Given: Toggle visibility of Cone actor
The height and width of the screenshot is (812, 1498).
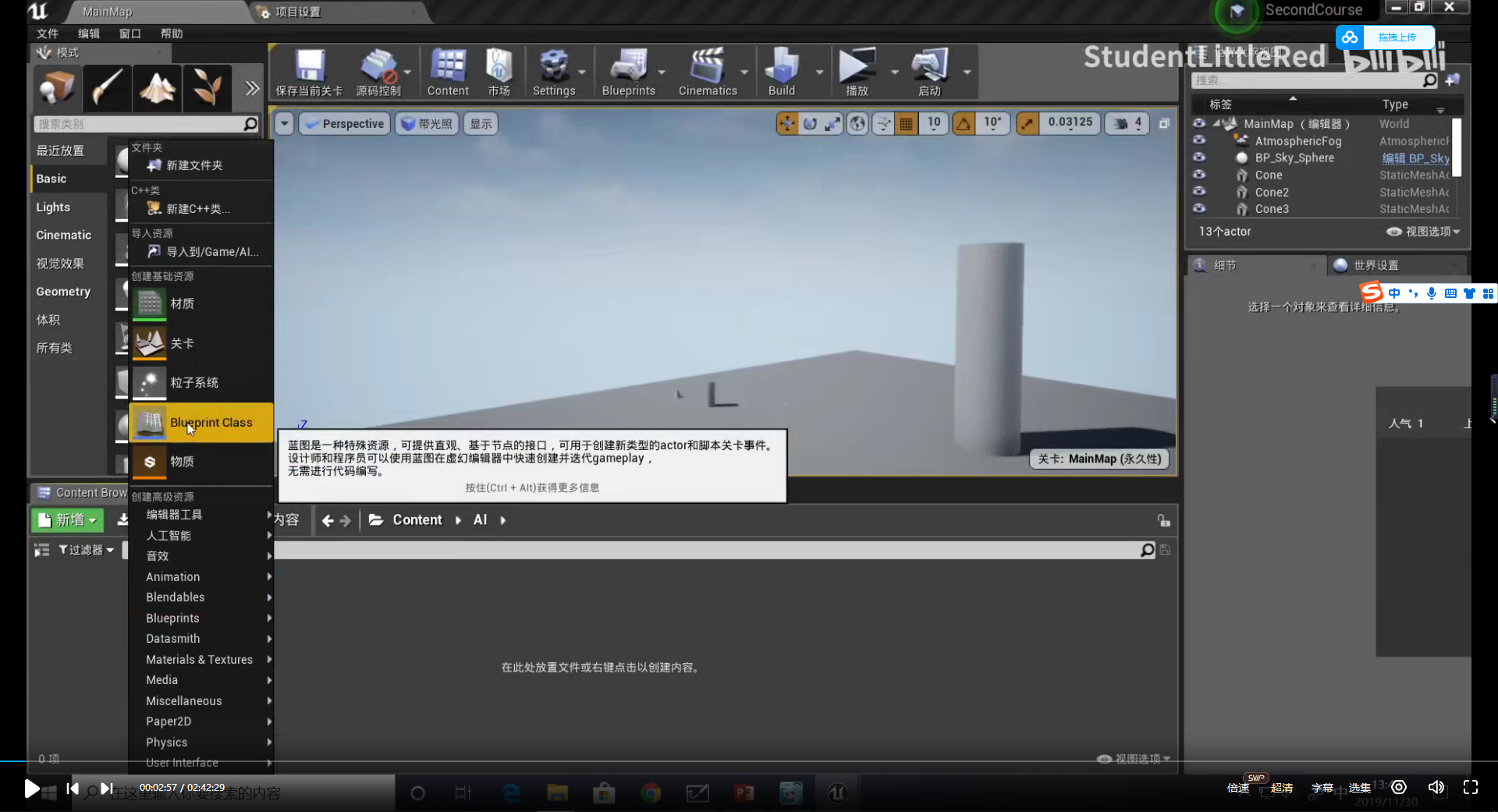Looking at the screenshot, I should tap(1199, 175).
